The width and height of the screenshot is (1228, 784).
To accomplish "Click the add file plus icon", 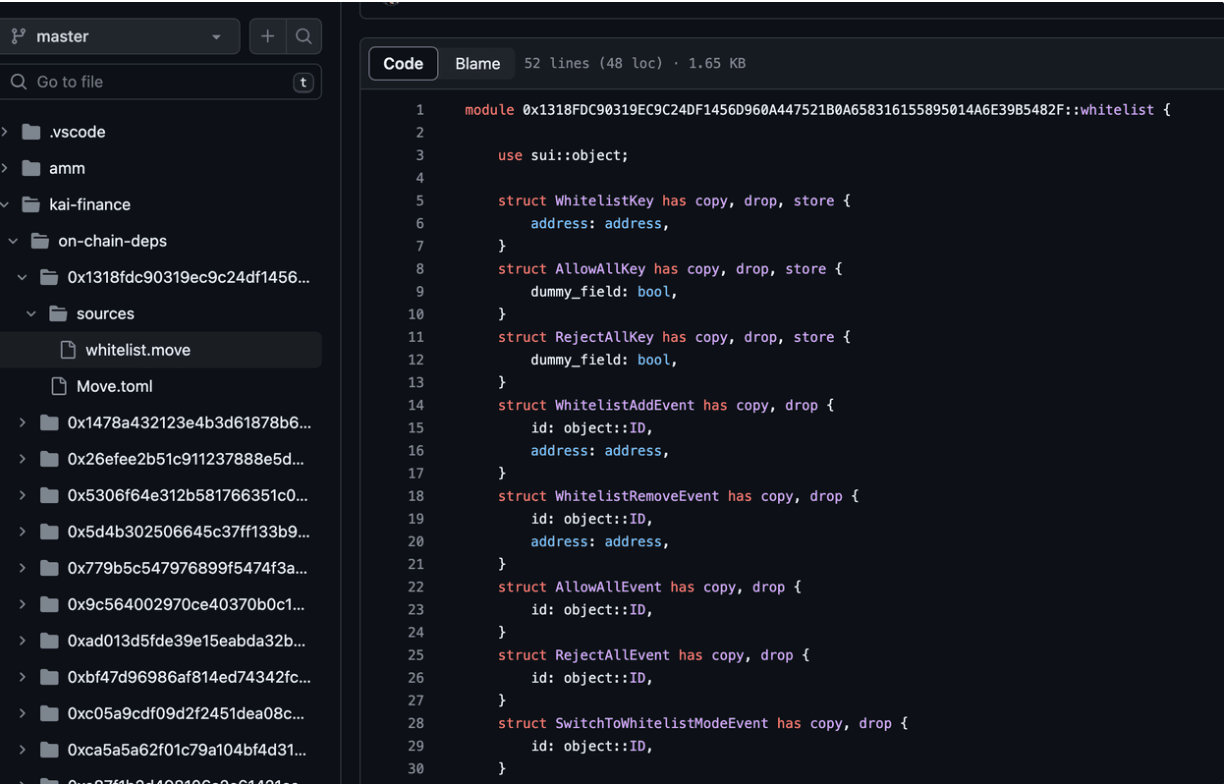I will 267,37.
